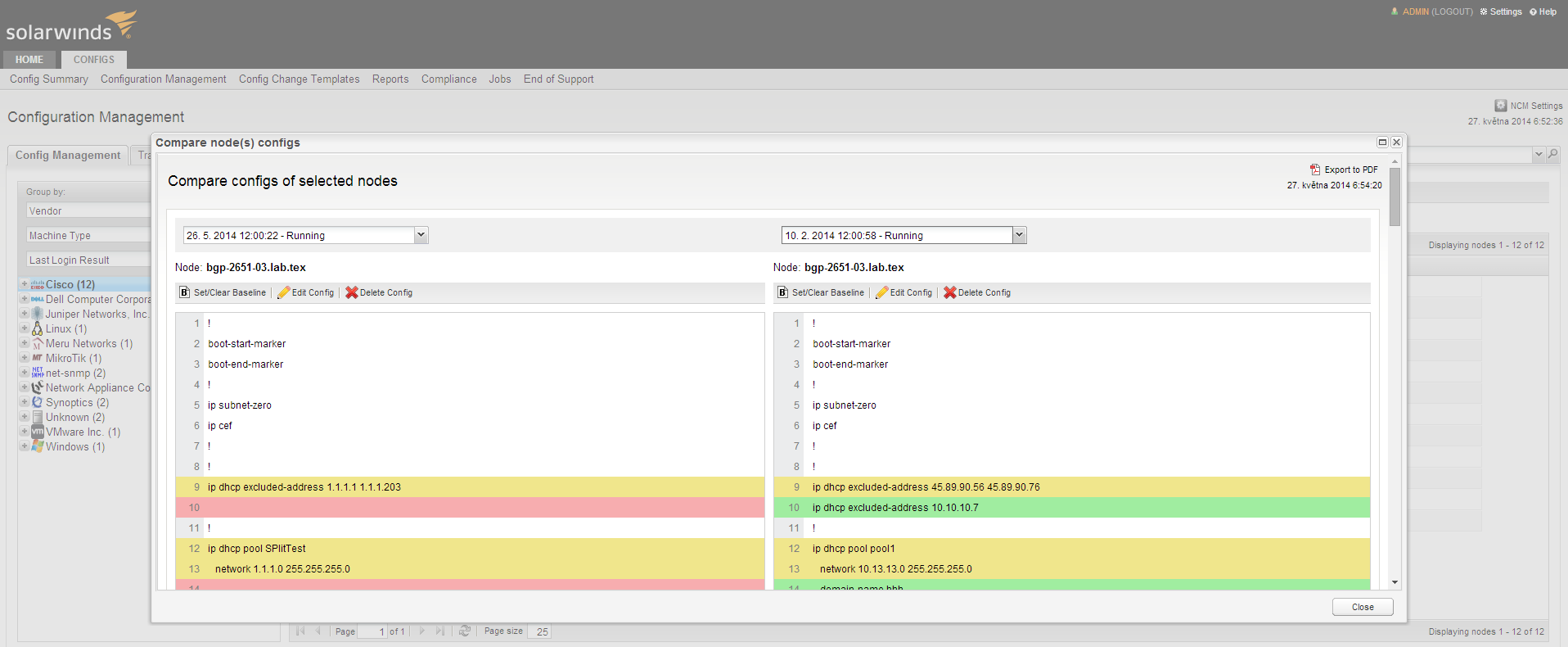Open the search field dropdown arrow
Image resolution: width=1568 pixels, height=647 pixels.
(1539, 154)
